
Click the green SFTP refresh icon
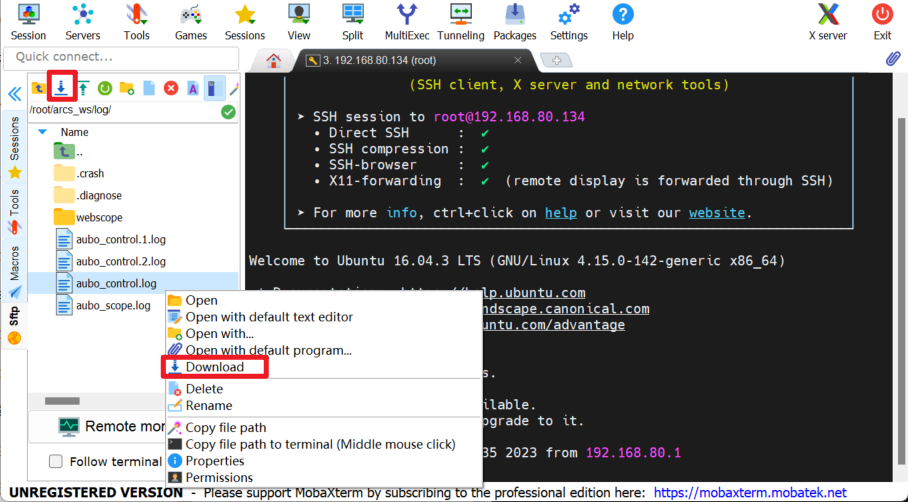105,88
